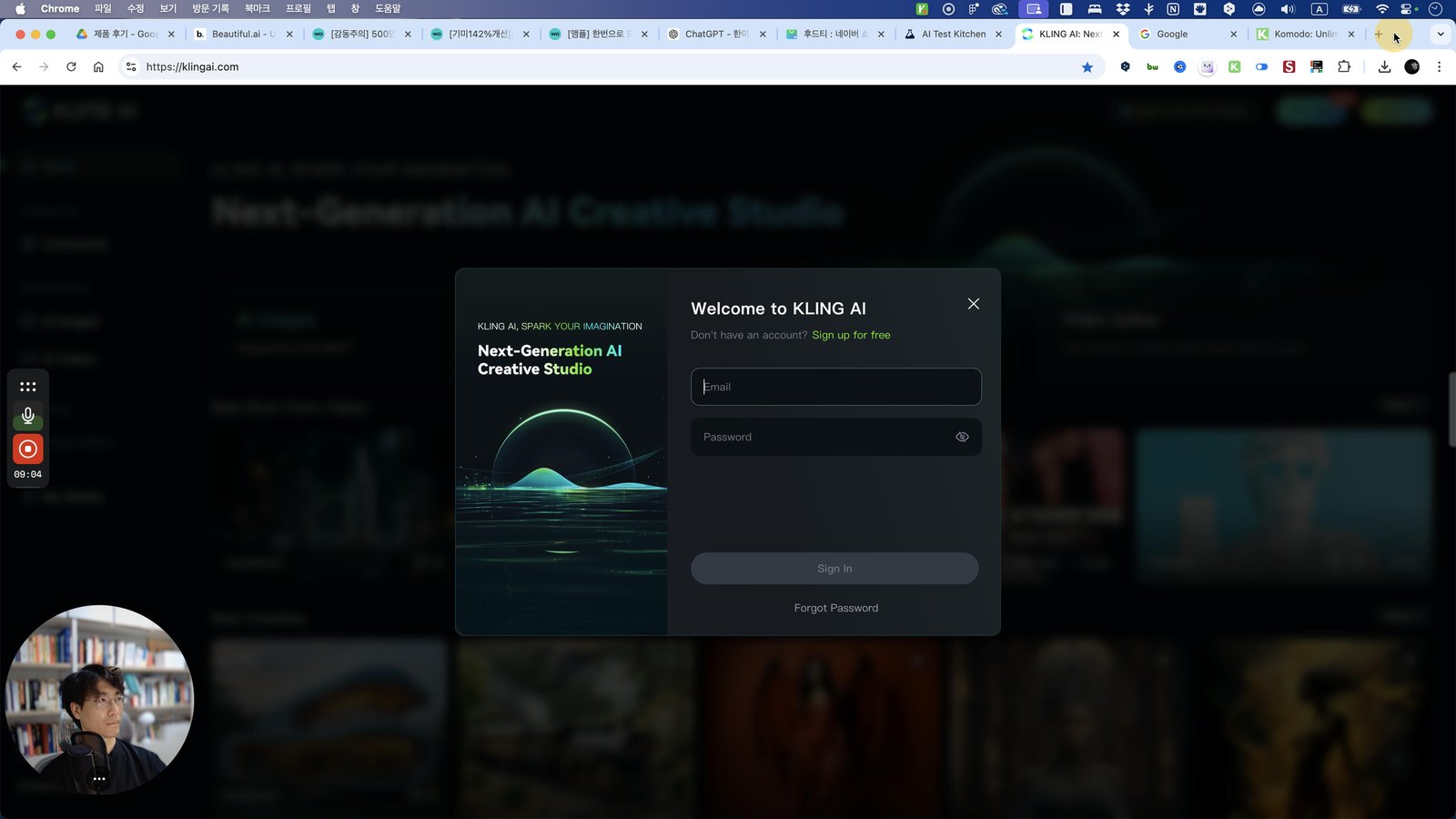The image size is (1456, 819).
Task: Open the recorder grid dots handle
Action: [x=28, y=387]
